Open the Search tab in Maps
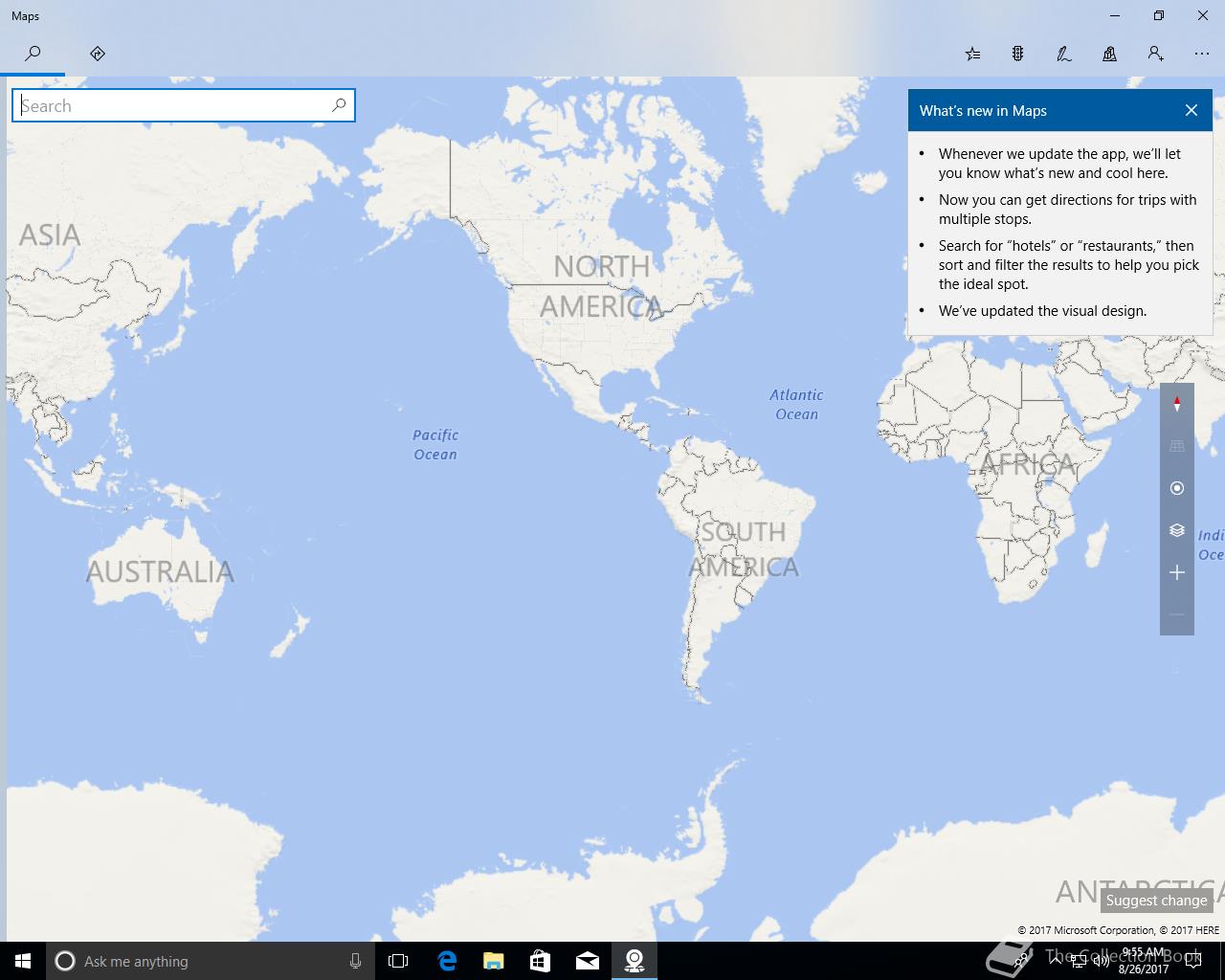1225x980 pixels. (x=33, y=54)
